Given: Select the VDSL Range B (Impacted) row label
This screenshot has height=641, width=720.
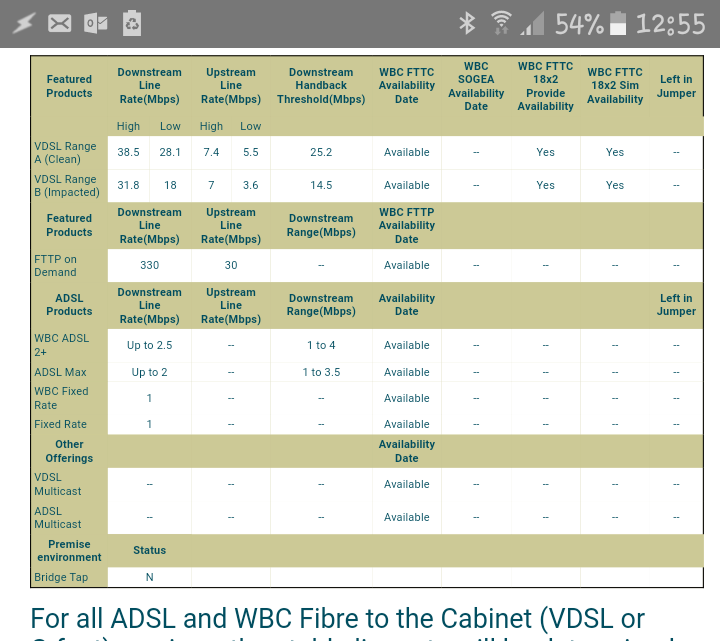Looking at the screenshot, I should click(67, 186).
